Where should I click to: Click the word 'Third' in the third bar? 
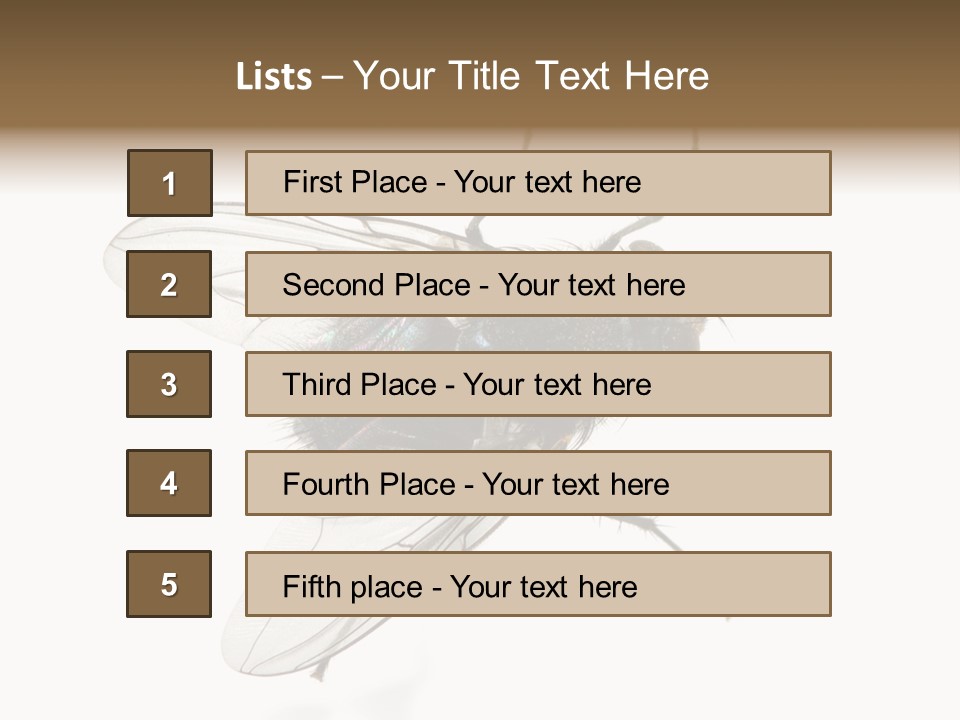click(316, 384)
